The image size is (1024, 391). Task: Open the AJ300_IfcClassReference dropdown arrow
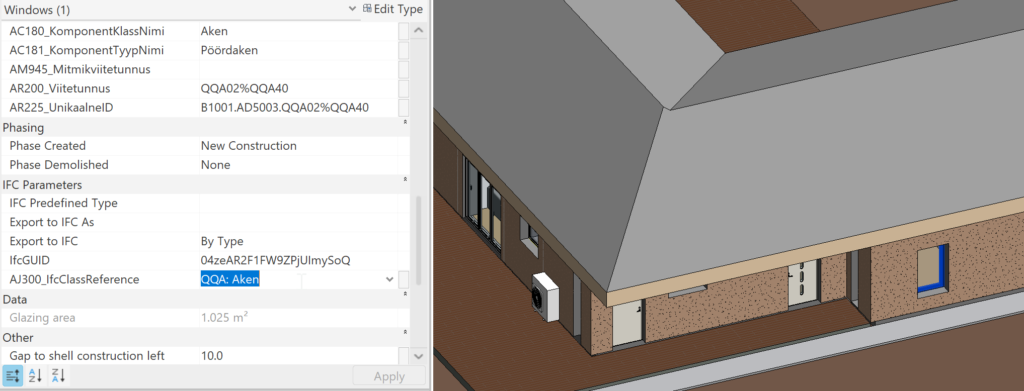(390, 279)
